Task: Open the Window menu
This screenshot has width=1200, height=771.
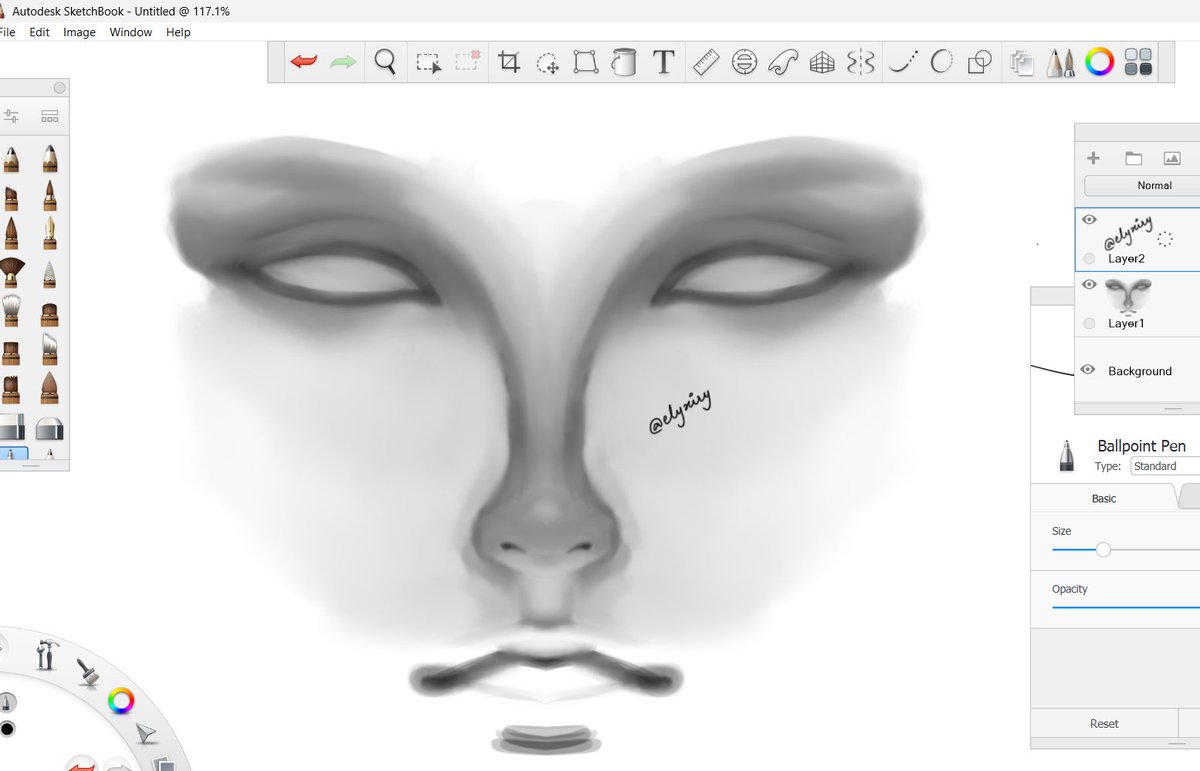Action: click(x=131, y=32)
